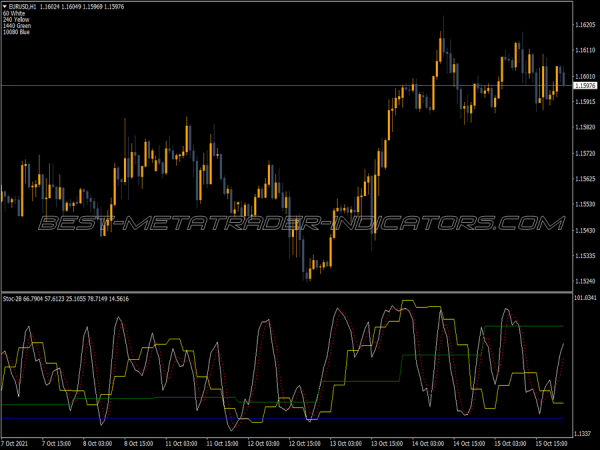600x450 pixels.
Task: Click the '15 Oct 15:00' time axis label
Action: click(x=551, y=443)
